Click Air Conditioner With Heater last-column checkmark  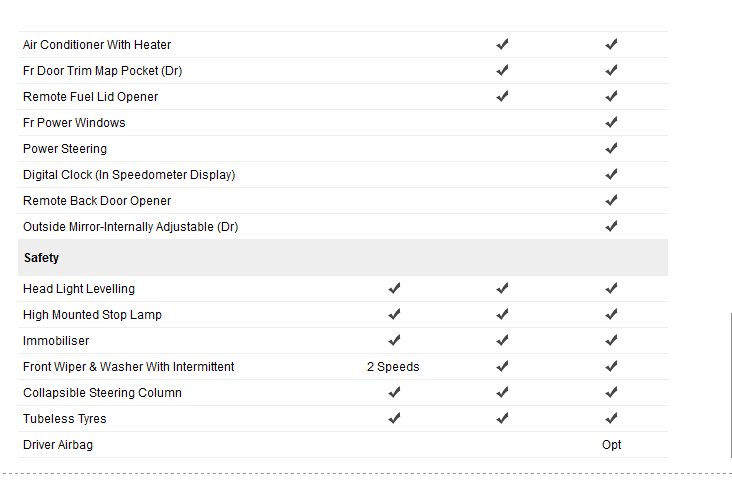tap(612, 45)
